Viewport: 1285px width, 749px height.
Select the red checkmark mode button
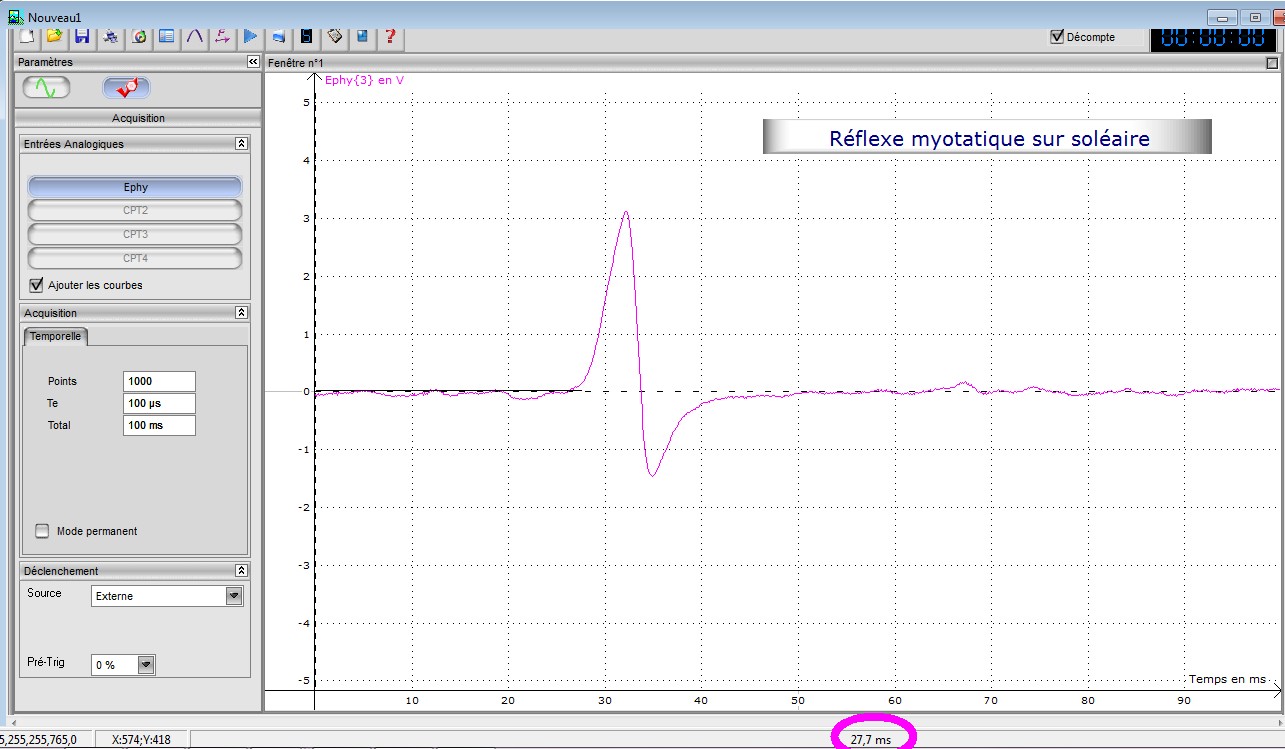click(x=126, y=88)
